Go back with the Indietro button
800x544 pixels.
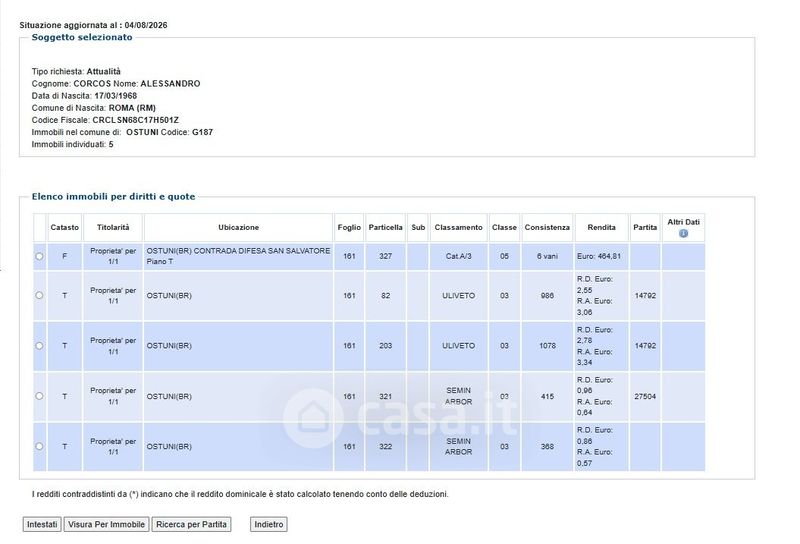coord(268,524)
